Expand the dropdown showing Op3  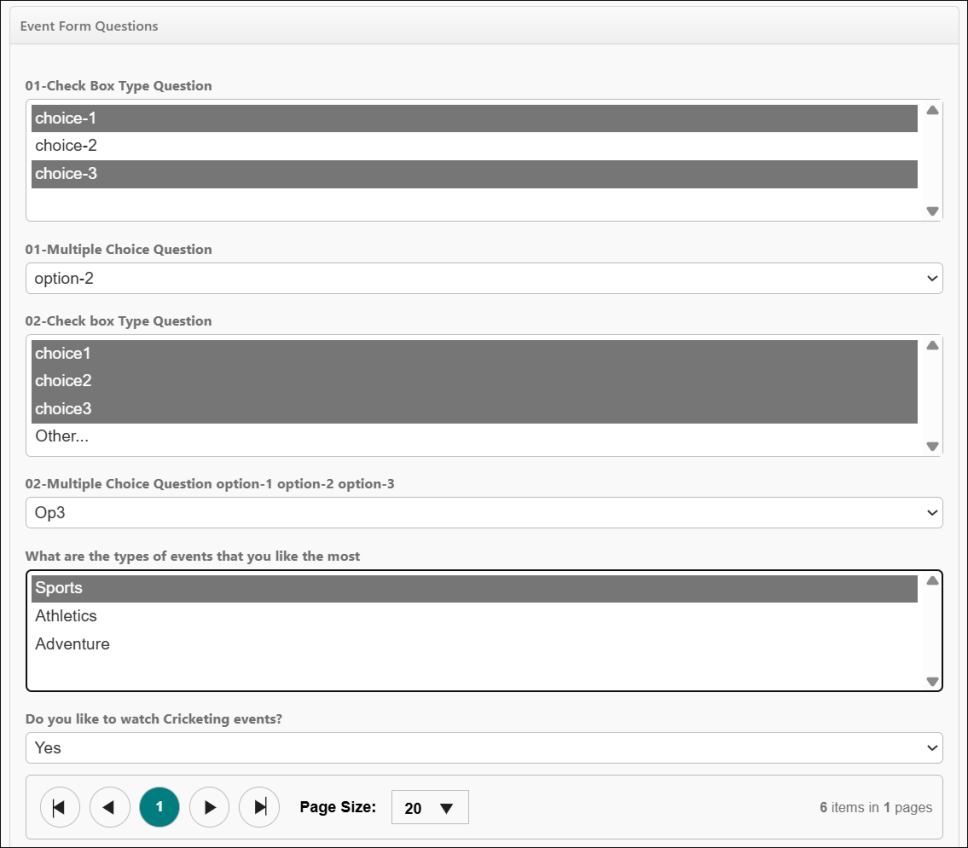coord(483,513)
